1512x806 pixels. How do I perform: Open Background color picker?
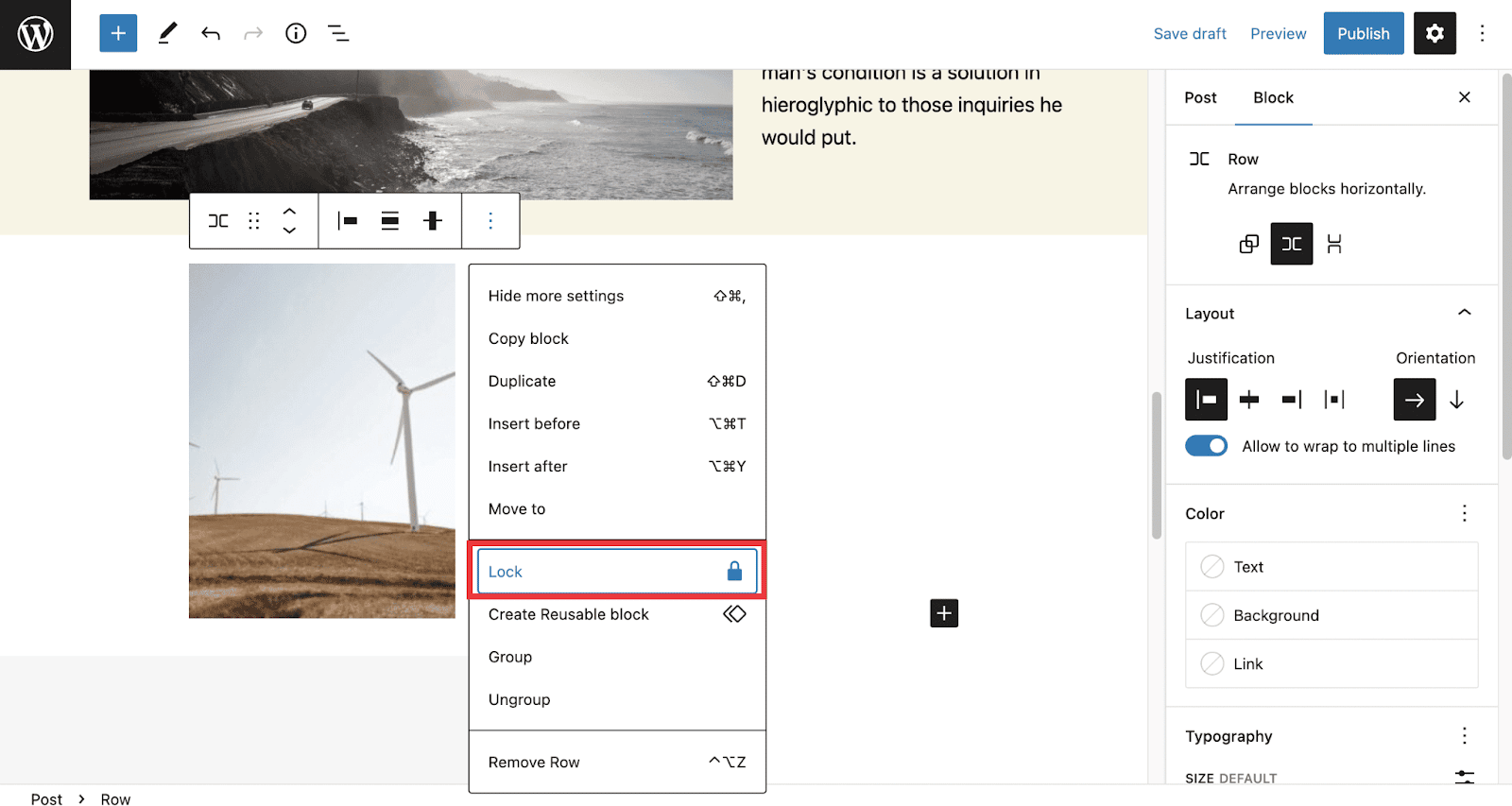coord(1332,615)
